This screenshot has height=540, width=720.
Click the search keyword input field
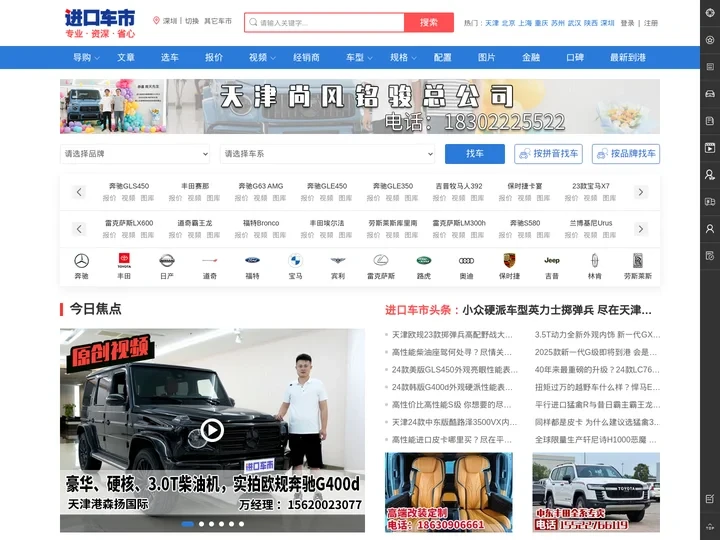325,22
